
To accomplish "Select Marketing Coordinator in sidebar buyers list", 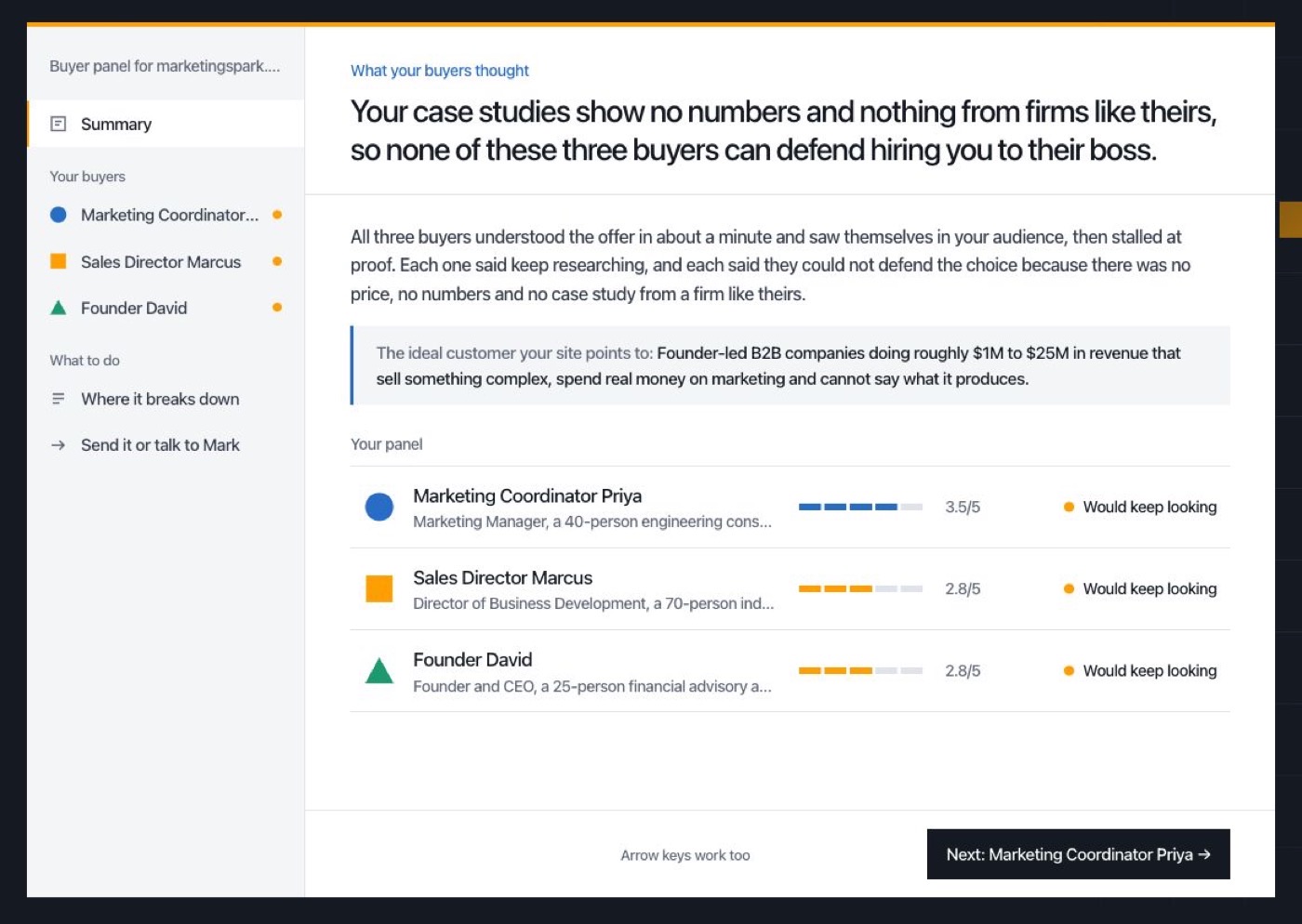I will coord(166,215).
